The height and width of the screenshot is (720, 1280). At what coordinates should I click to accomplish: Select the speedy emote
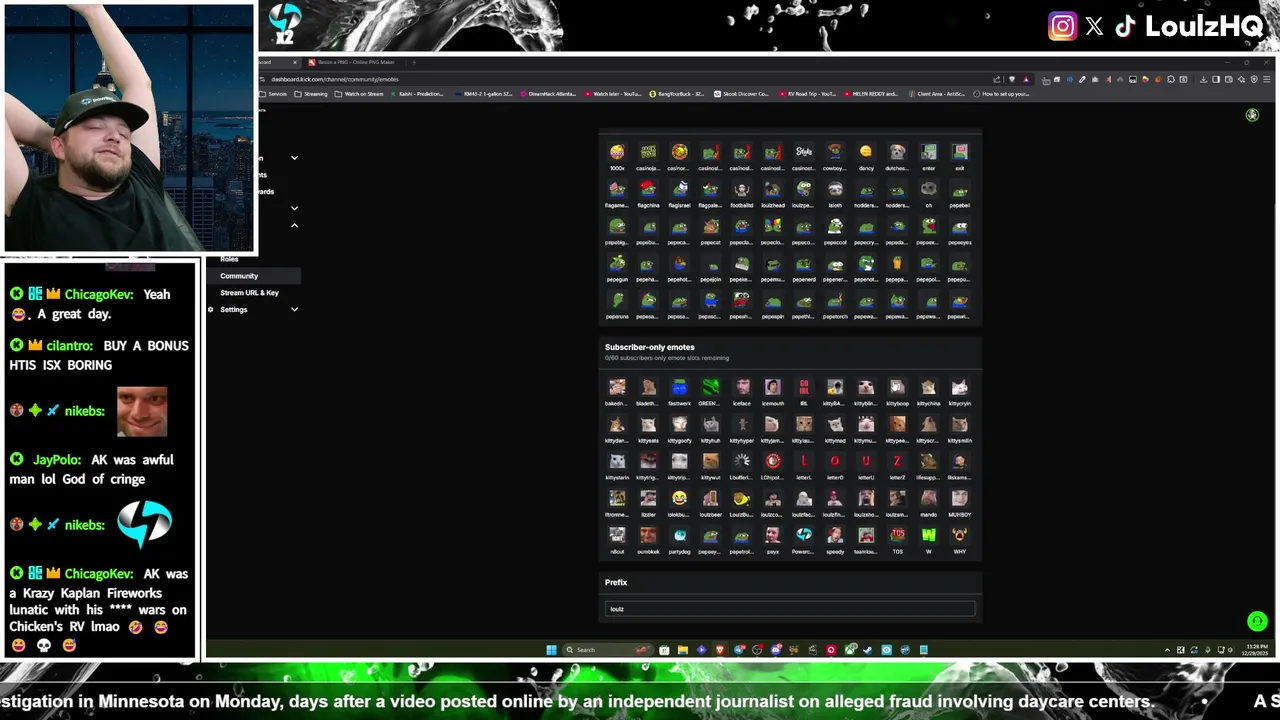835,536
